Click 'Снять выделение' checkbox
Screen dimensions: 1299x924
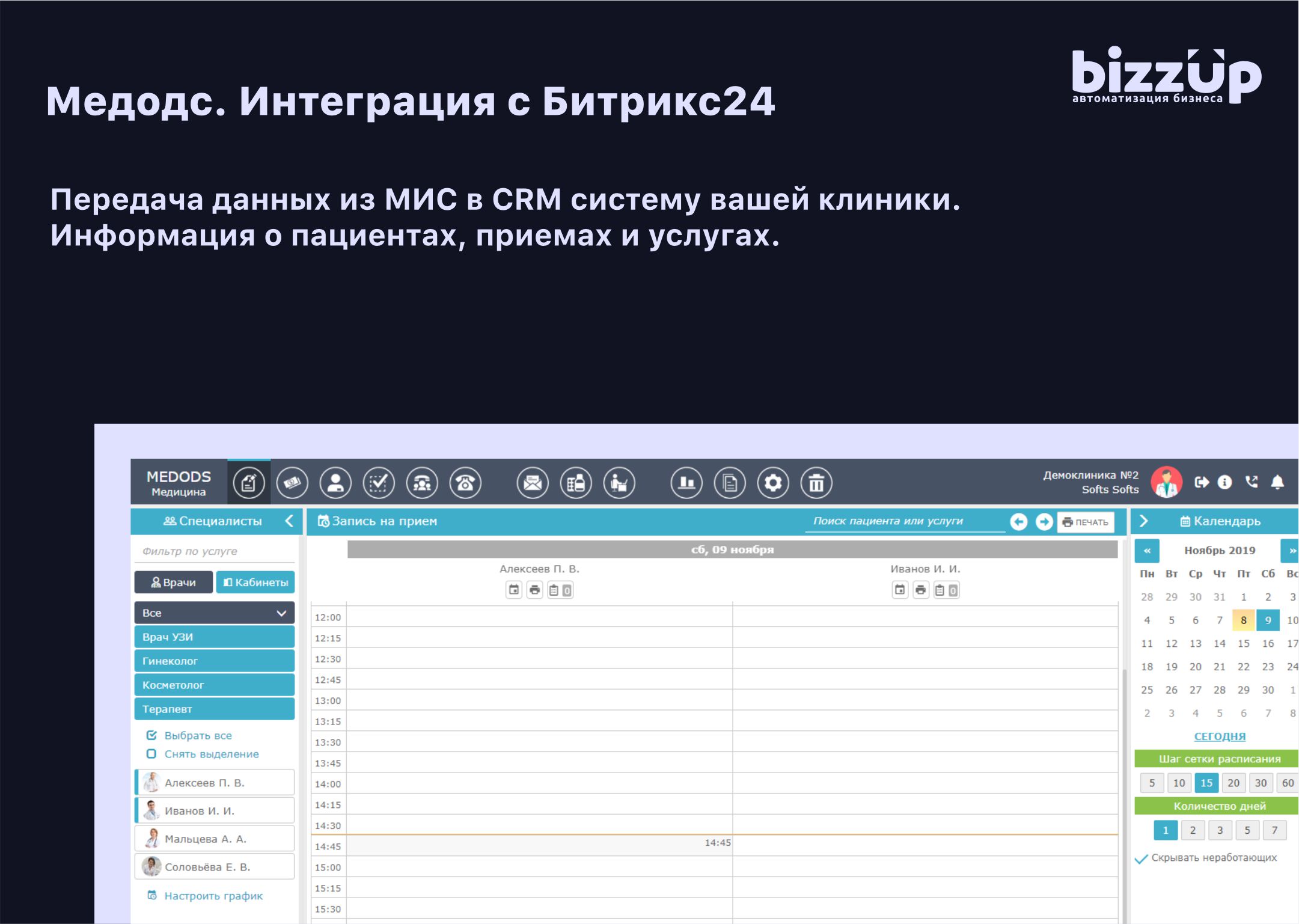click(x=152, y=754)
